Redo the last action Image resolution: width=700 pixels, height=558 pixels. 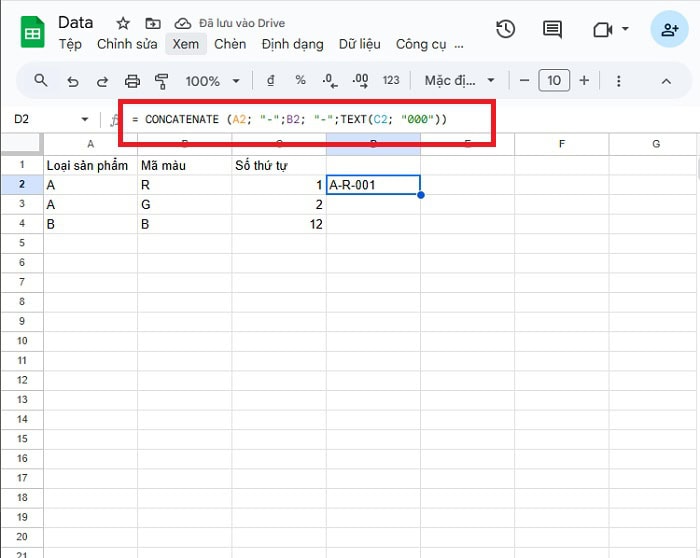coord(102,81)
